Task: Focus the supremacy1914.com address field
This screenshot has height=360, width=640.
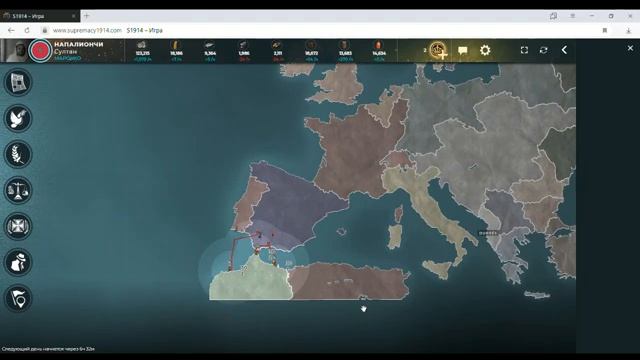Action: pos(87,30)
